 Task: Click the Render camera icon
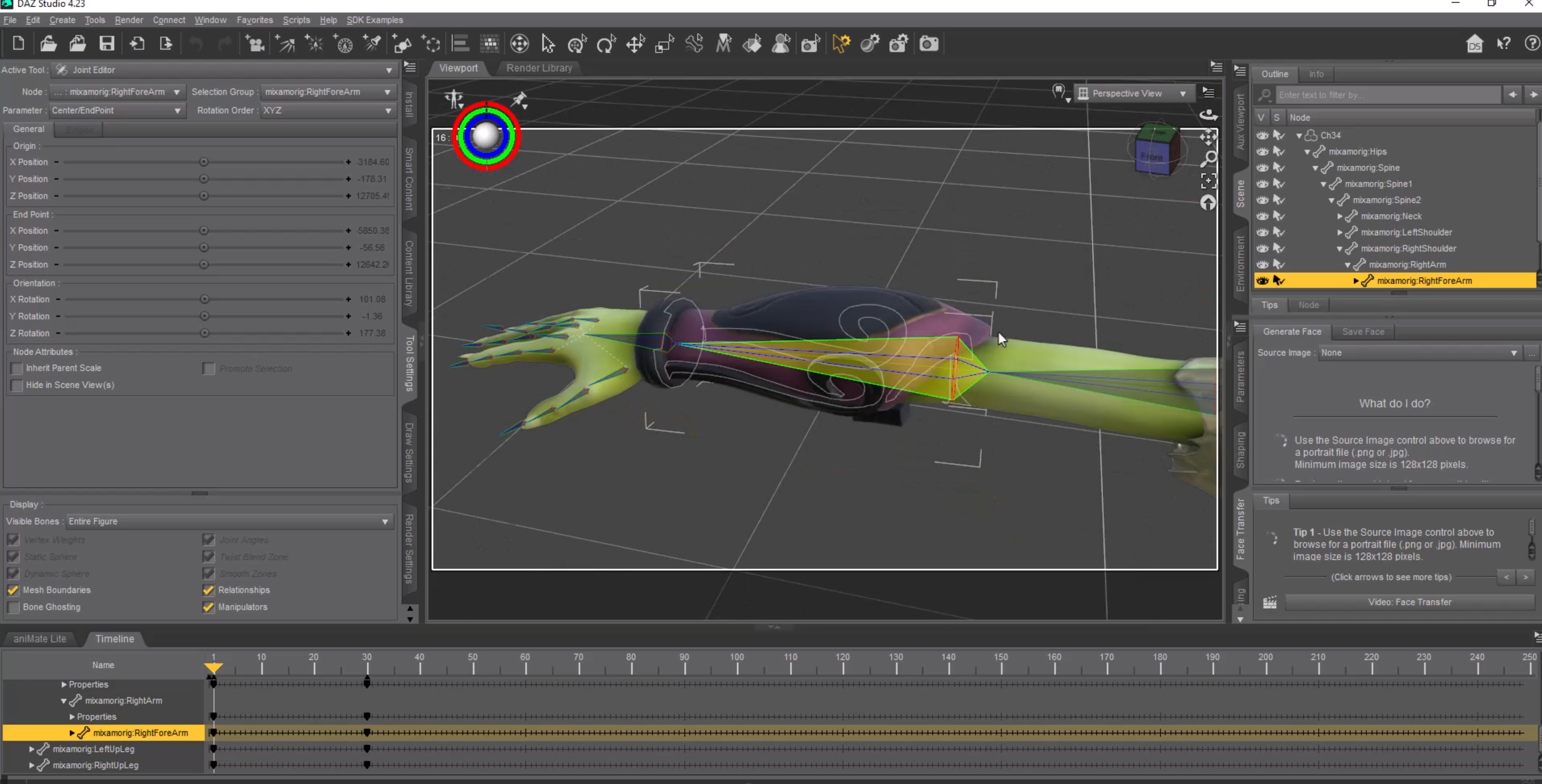click(x=928, y=44)
